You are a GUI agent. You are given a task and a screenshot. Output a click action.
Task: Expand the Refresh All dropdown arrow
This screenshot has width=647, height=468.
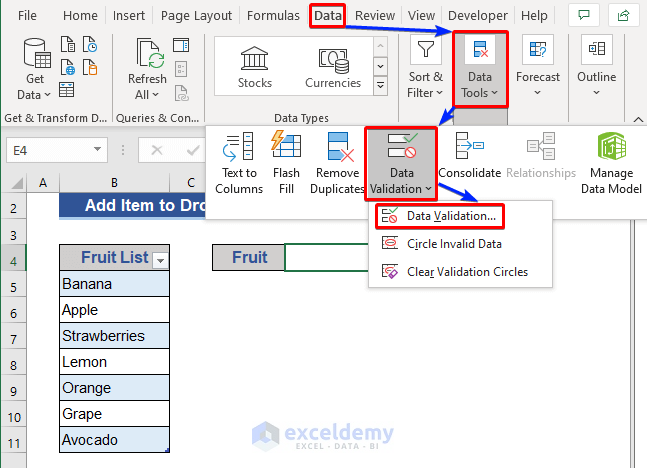tap(155, 95)
